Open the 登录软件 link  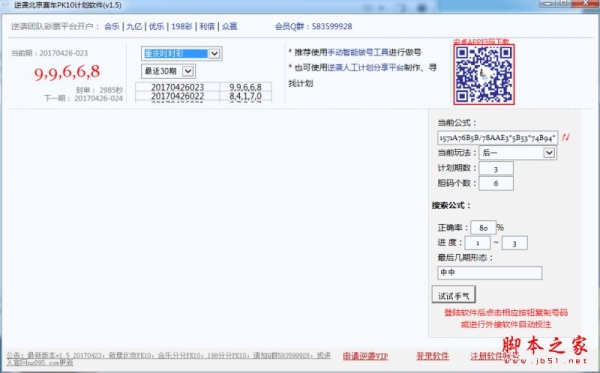click(432, 356)
